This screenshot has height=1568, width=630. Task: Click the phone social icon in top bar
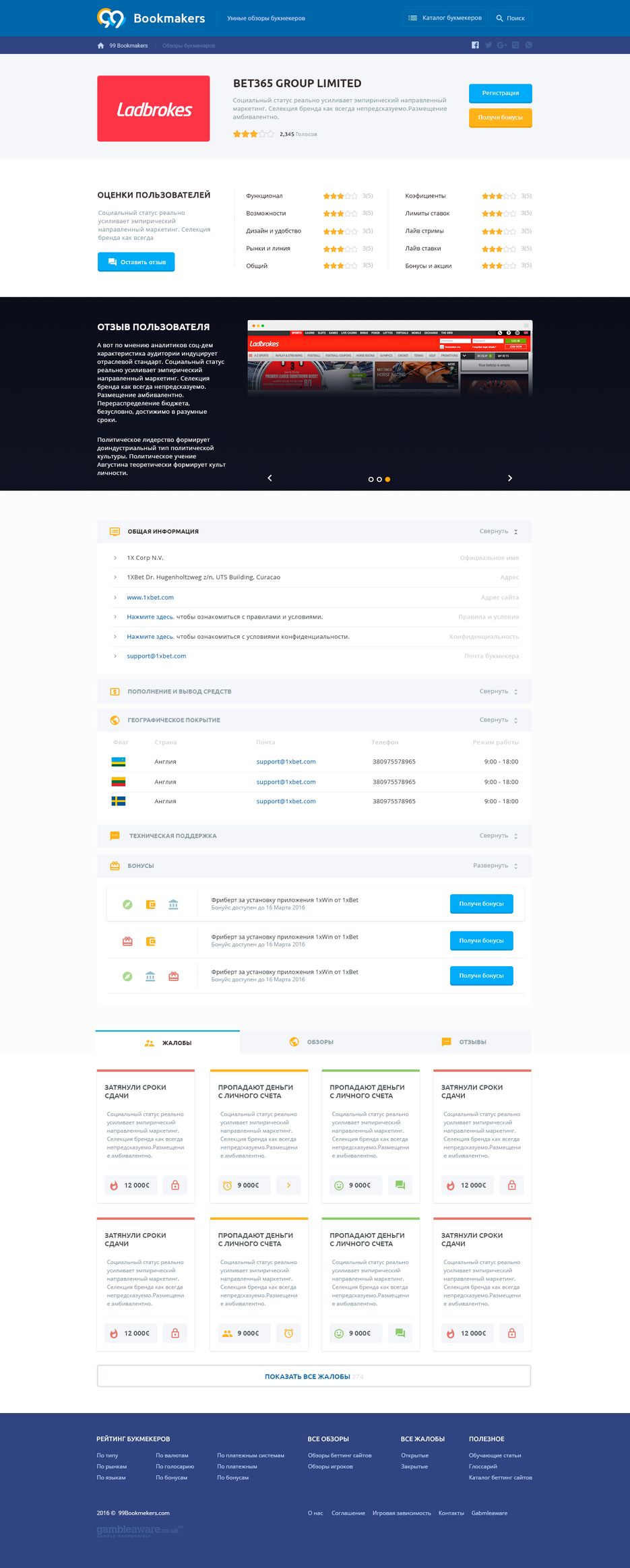(529, 45)
